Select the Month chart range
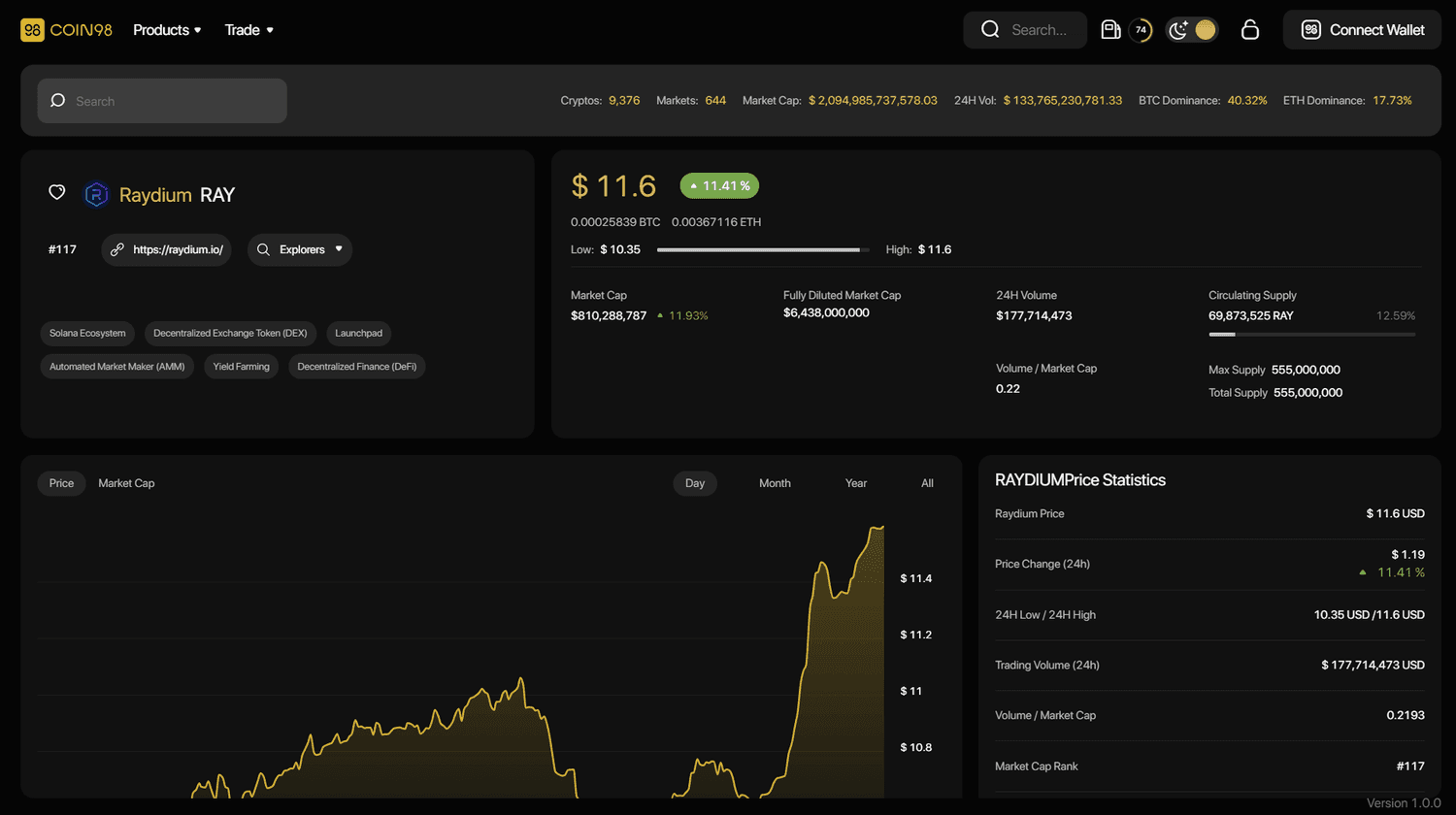The width and height of the screenshot is (1456, 815). click(x=775, y=483)
